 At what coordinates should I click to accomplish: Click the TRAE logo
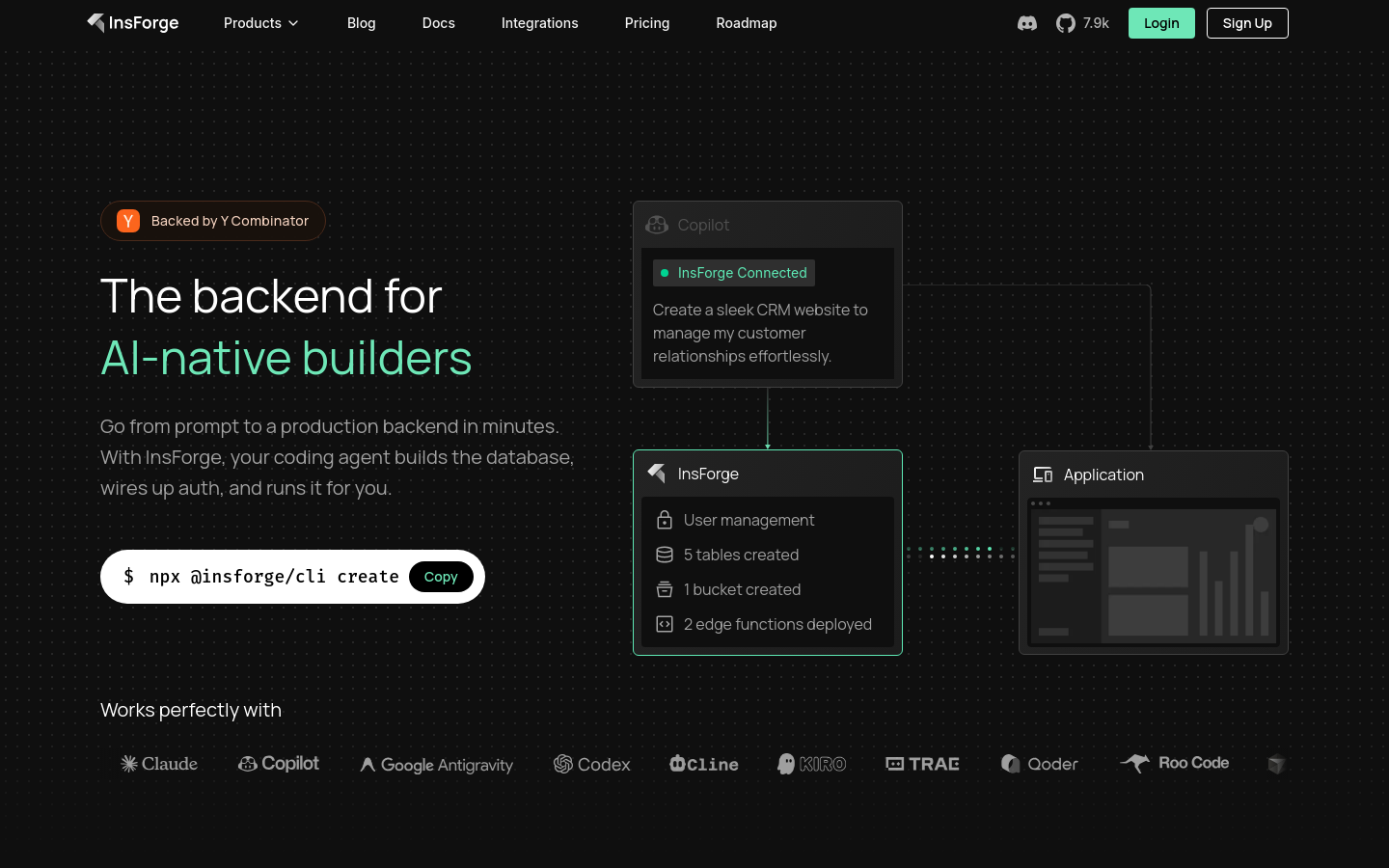[x=922, y=764]
